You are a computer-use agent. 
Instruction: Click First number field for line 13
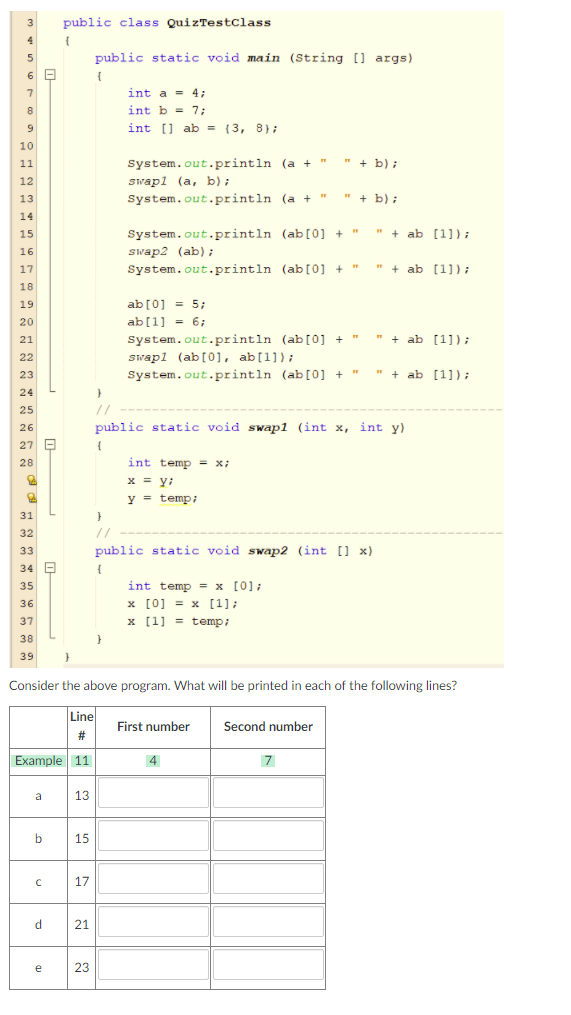pos(153,793)
